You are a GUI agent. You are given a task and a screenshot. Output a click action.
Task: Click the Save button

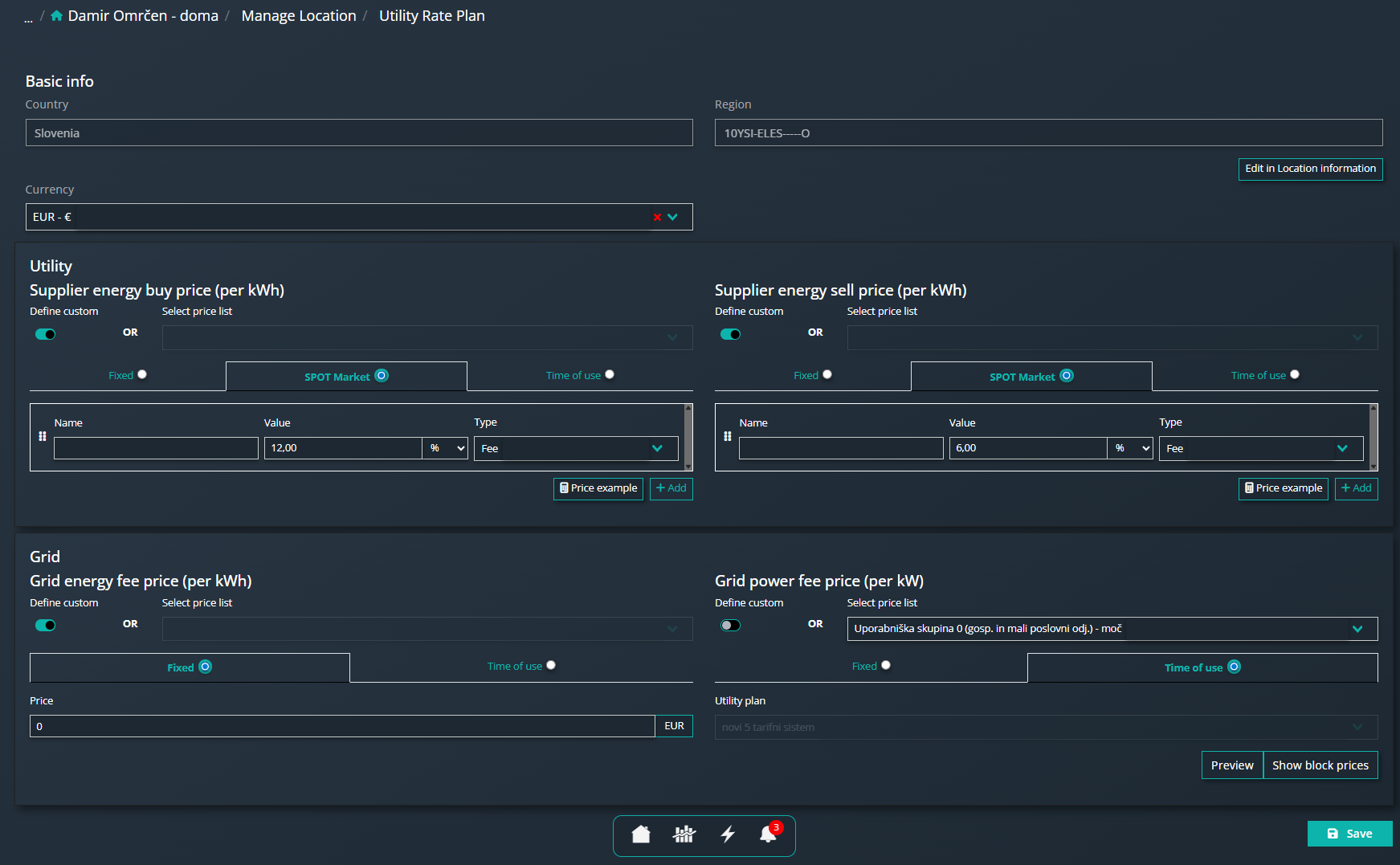coord(1349,834)
